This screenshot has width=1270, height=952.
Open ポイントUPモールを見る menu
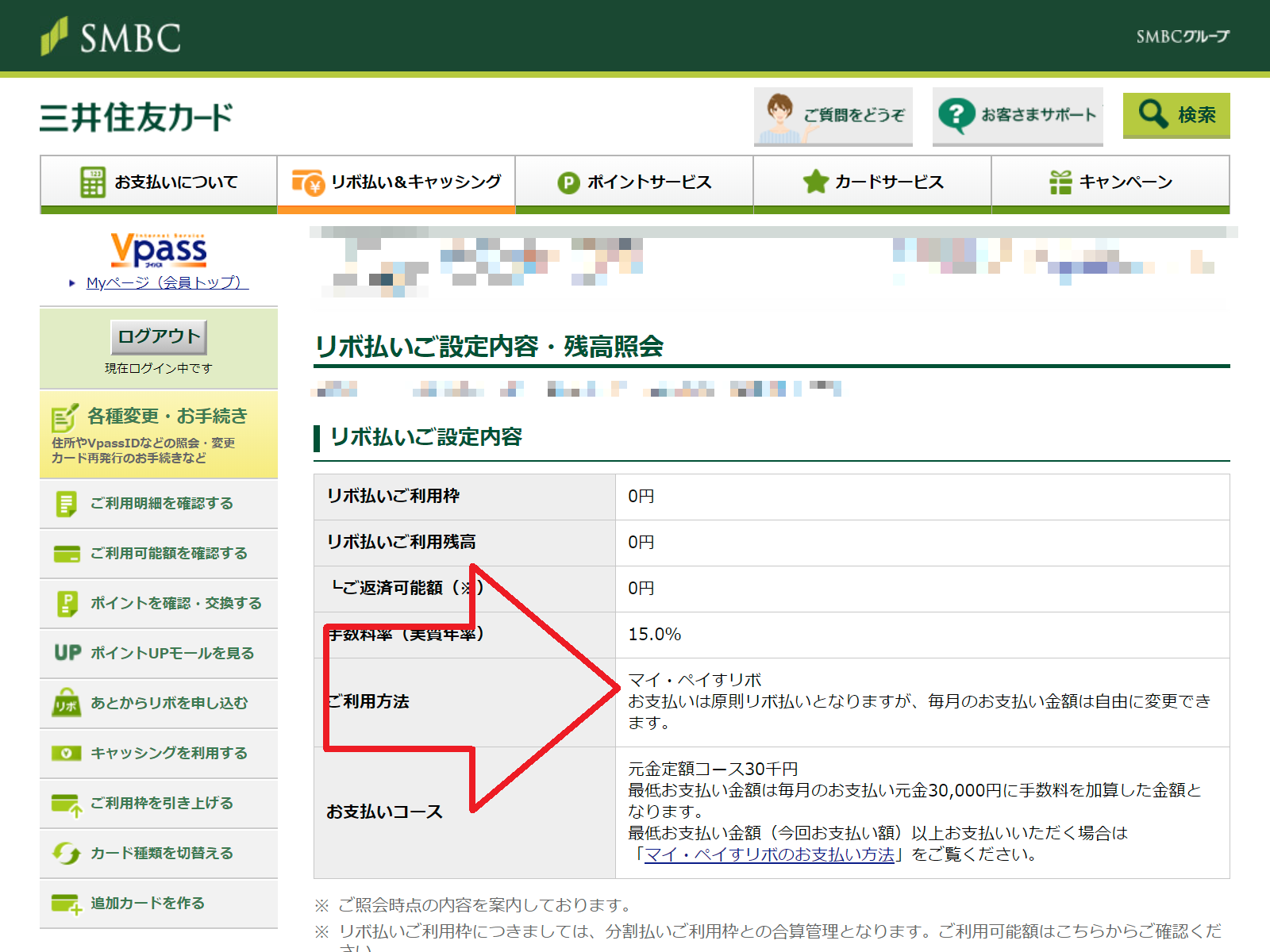(159, 653)
